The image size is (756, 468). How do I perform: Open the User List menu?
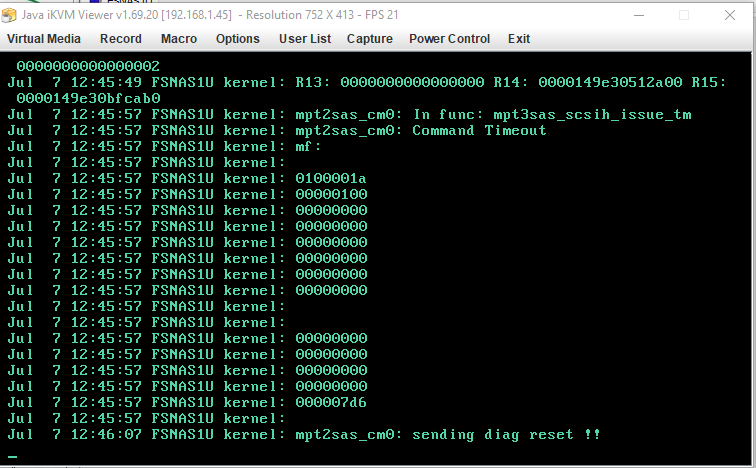pos(305,39)
